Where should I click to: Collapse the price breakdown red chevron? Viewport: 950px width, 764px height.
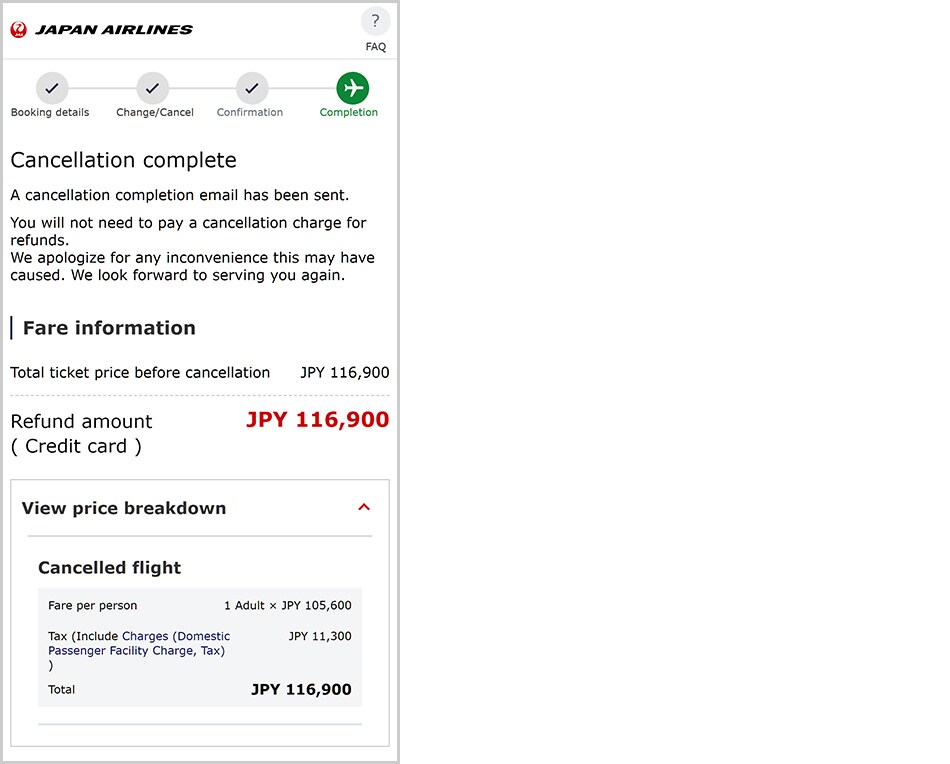364,507
